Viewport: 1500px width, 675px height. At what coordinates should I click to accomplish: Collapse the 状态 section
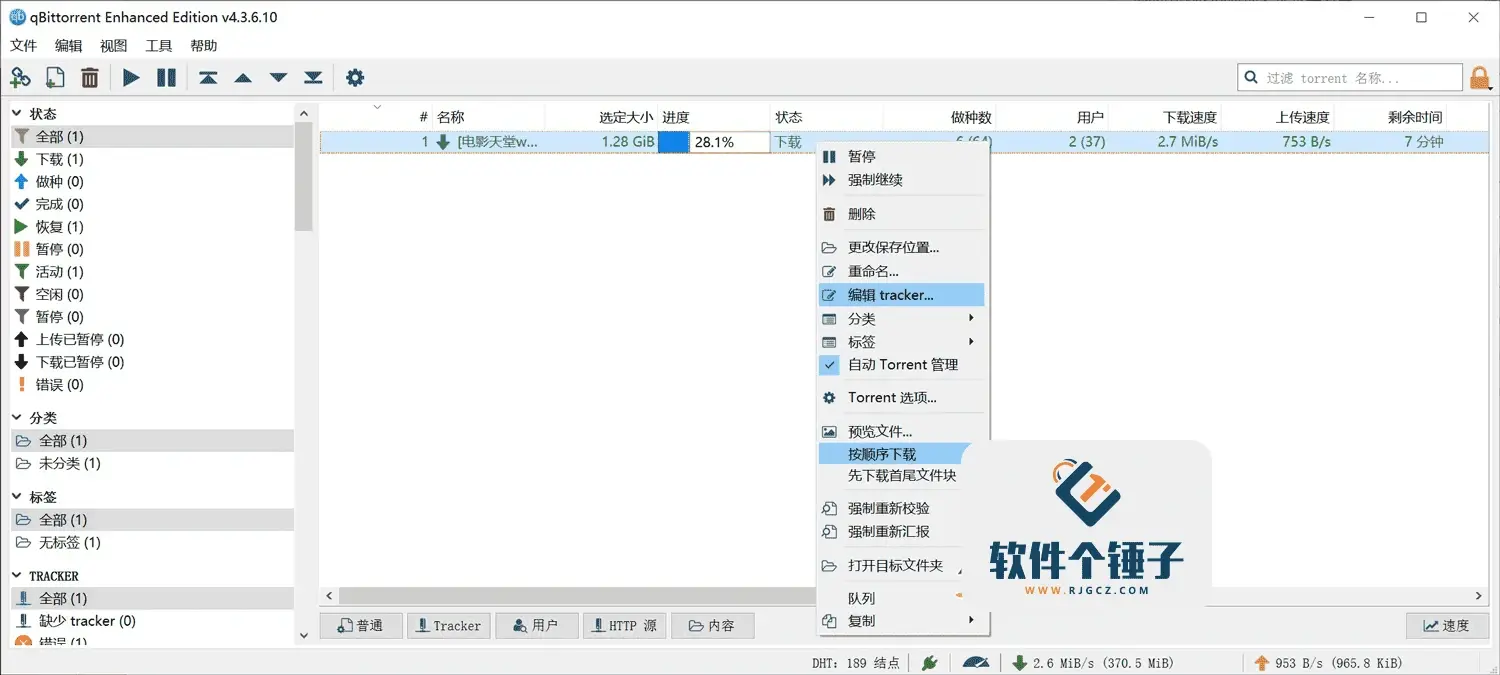point(17,114)
